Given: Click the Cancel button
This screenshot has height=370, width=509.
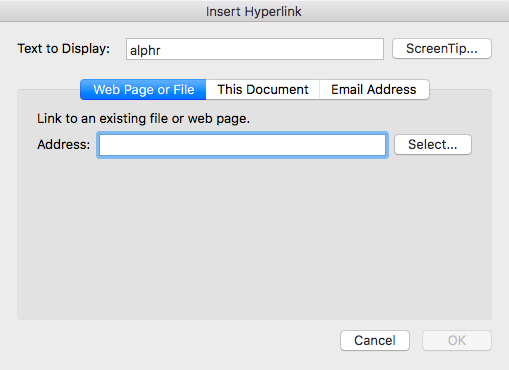Looking at the screenshot, I should pos(375,341).
